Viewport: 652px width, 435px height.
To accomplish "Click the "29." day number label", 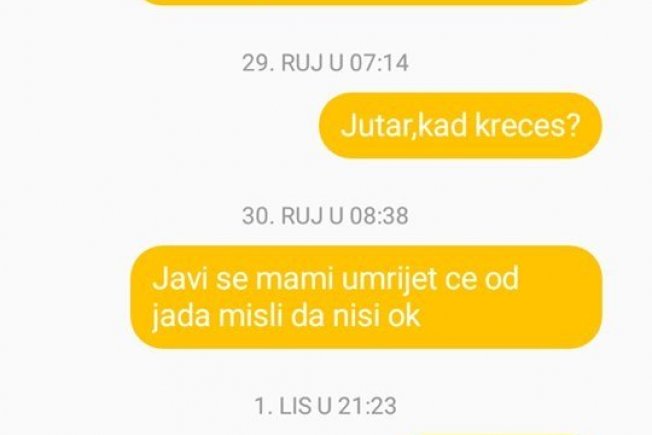I will pos(258,63).
